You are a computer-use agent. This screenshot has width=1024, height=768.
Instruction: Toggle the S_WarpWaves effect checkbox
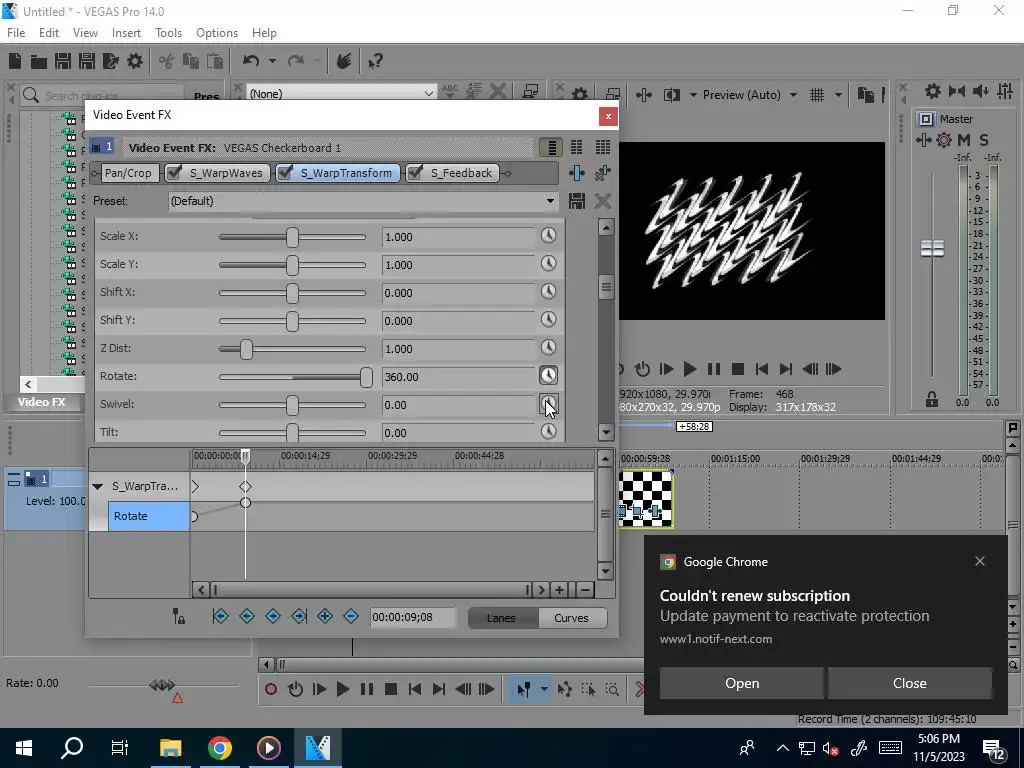coord(174,172)
